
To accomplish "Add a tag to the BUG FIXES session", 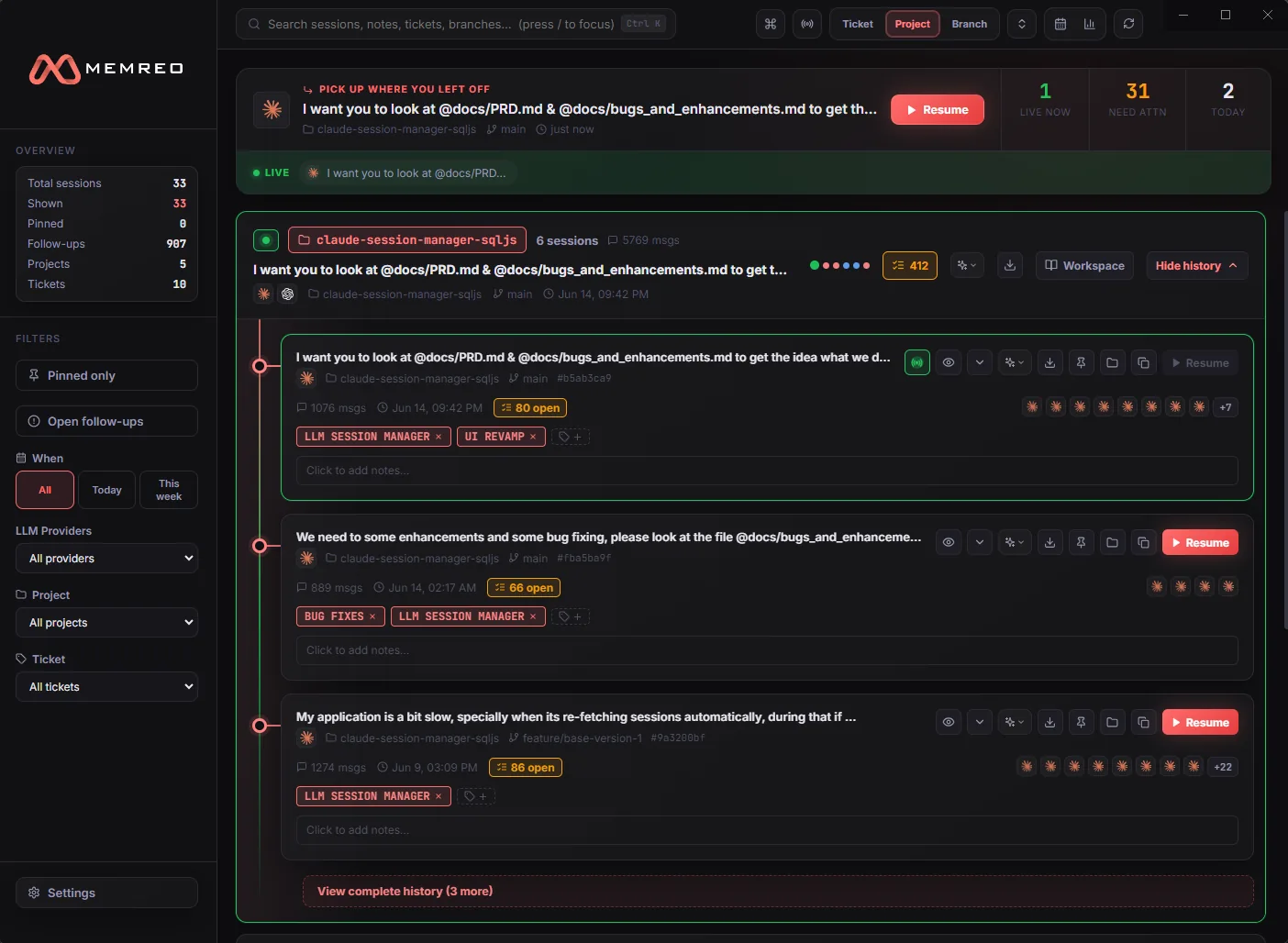I will click(x=570, y=616).
